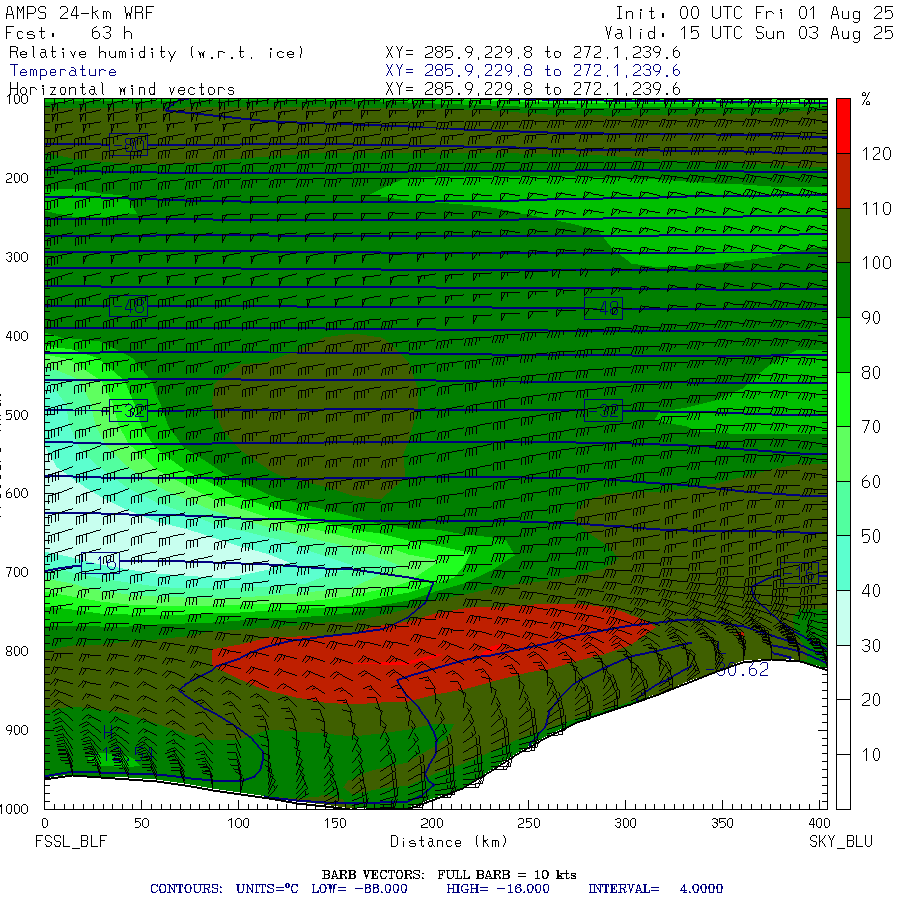Click the bright red colorbar segment above 120
The width and height of the screenshot is (900, 900).
(843, 126)
